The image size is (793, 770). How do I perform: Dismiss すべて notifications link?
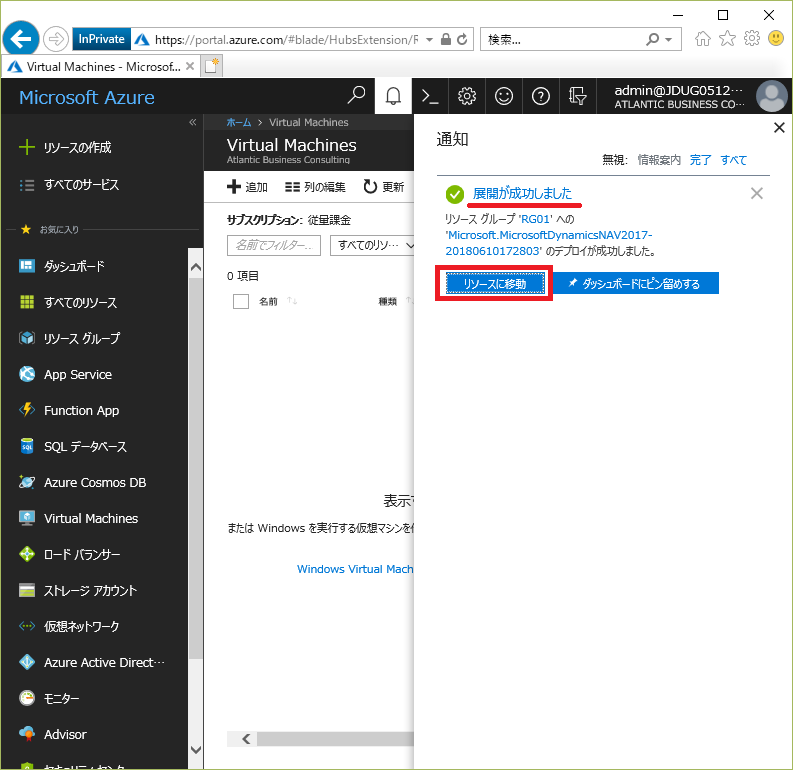coord(734,160)
